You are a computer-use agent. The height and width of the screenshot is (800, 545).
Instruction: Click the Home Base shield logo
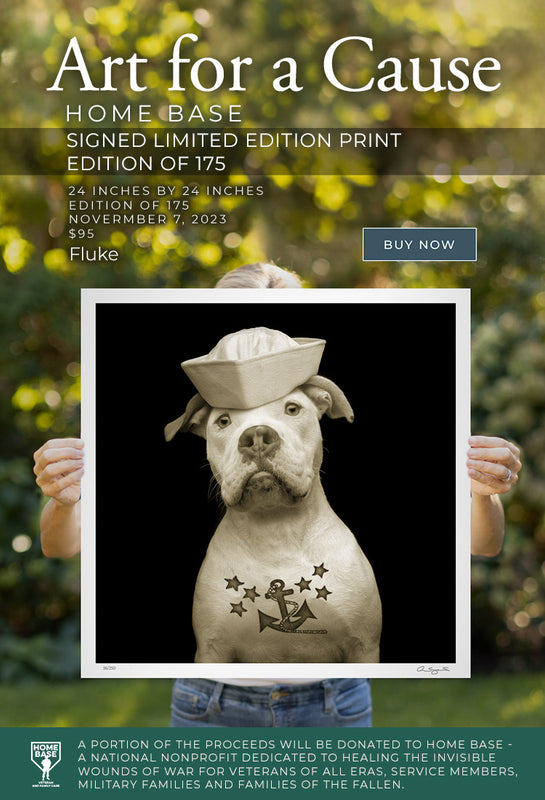click(x=46, y=764)
